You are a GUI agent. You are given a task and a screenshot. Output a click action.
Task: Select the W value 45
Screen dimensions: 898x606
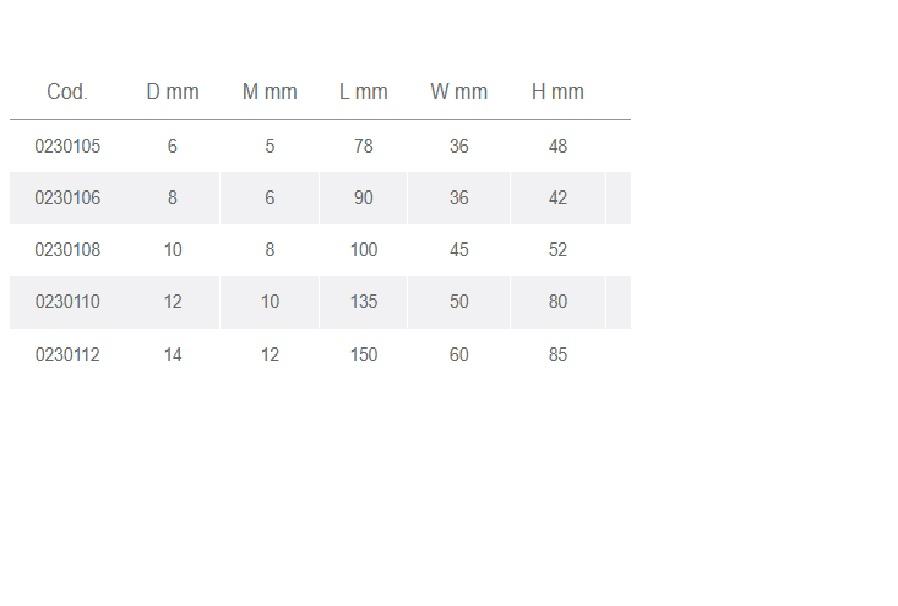click(459, 250)
